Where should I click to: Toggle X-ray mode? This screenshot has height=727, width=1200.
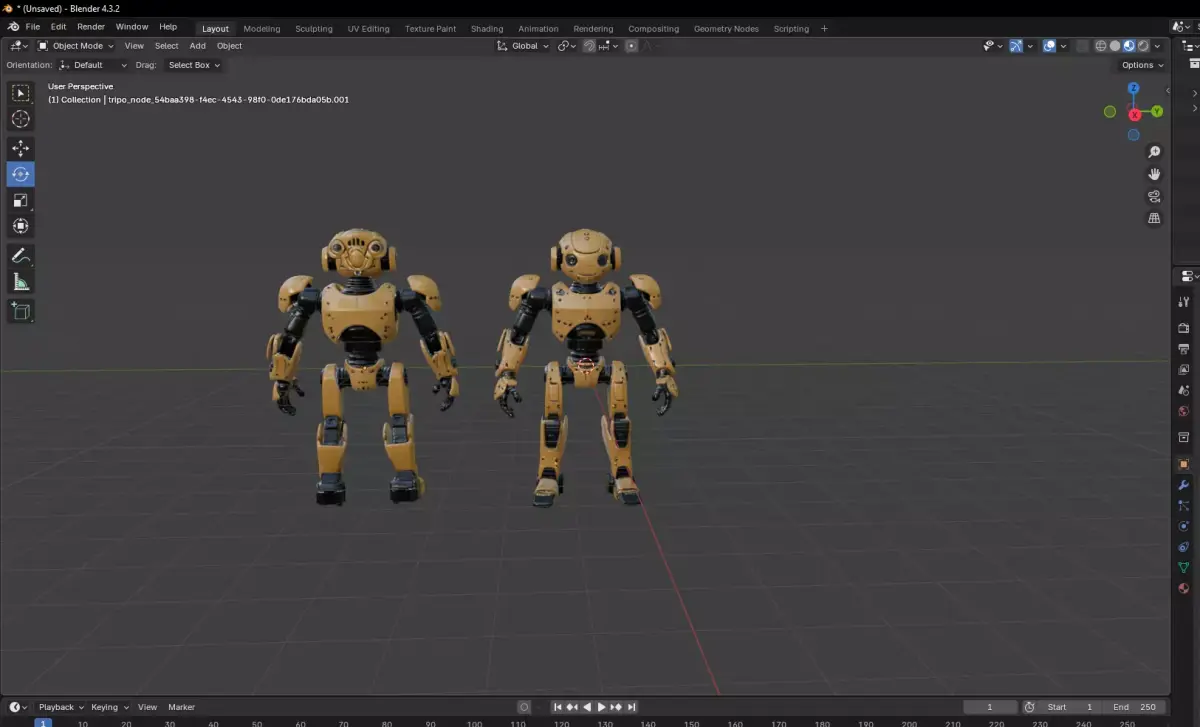click(x=1083, y=46)
